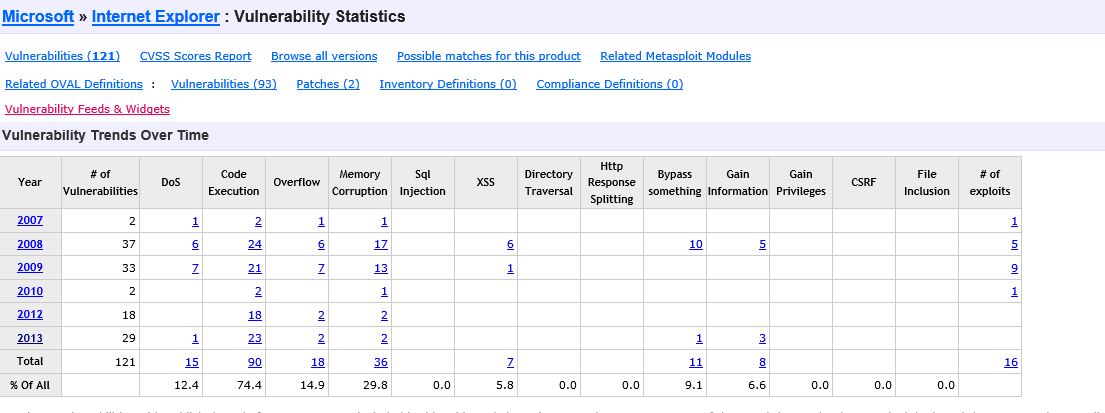Open OVAL Vulnerabilities (93) link
The image size is (1105, 413).
[x=224, y=84]
